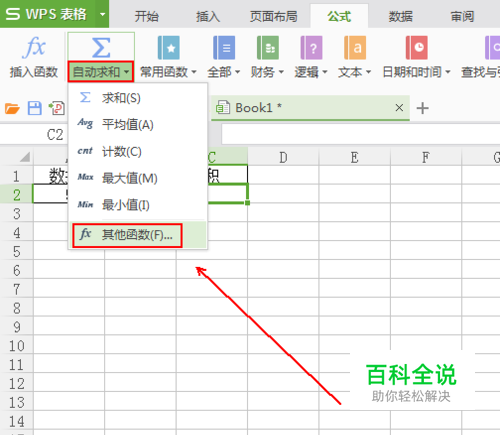Select column D header
500x435 pixels.
[x=283, y=157]
